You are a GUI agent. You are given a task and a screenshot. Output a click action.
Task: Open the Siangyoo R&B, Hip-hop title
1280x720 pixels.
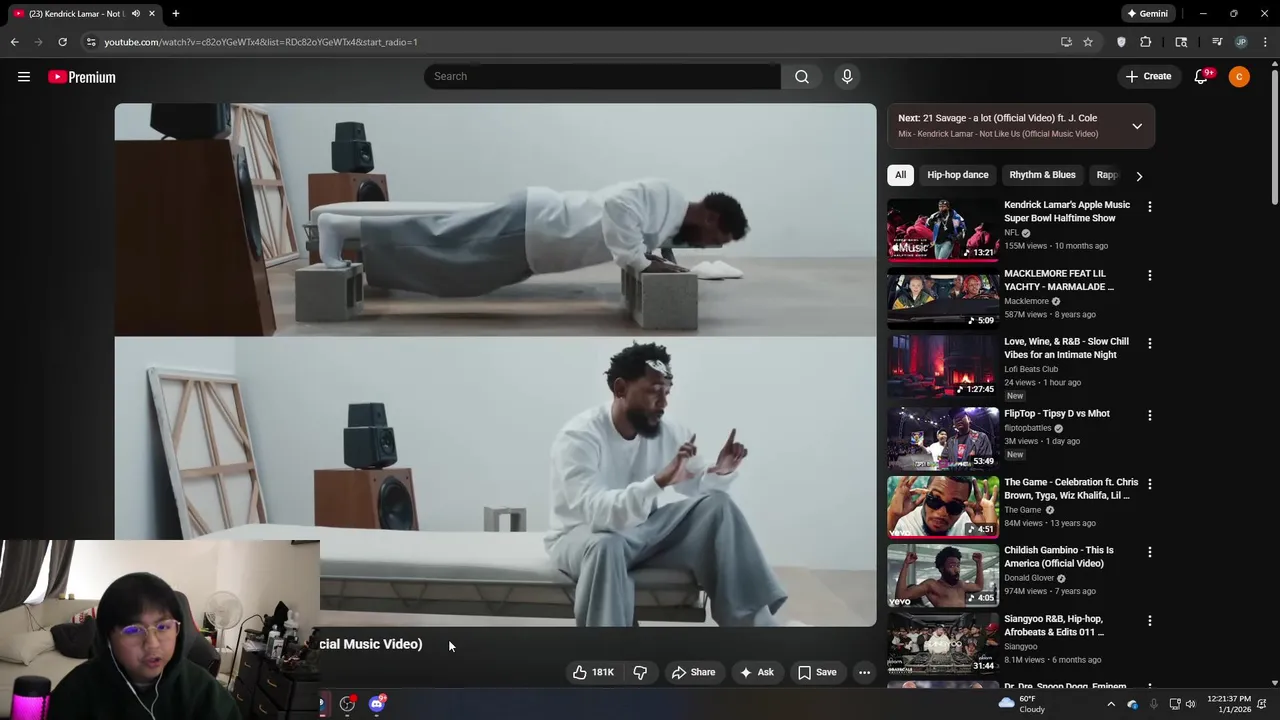click(x=1054, y=626)
